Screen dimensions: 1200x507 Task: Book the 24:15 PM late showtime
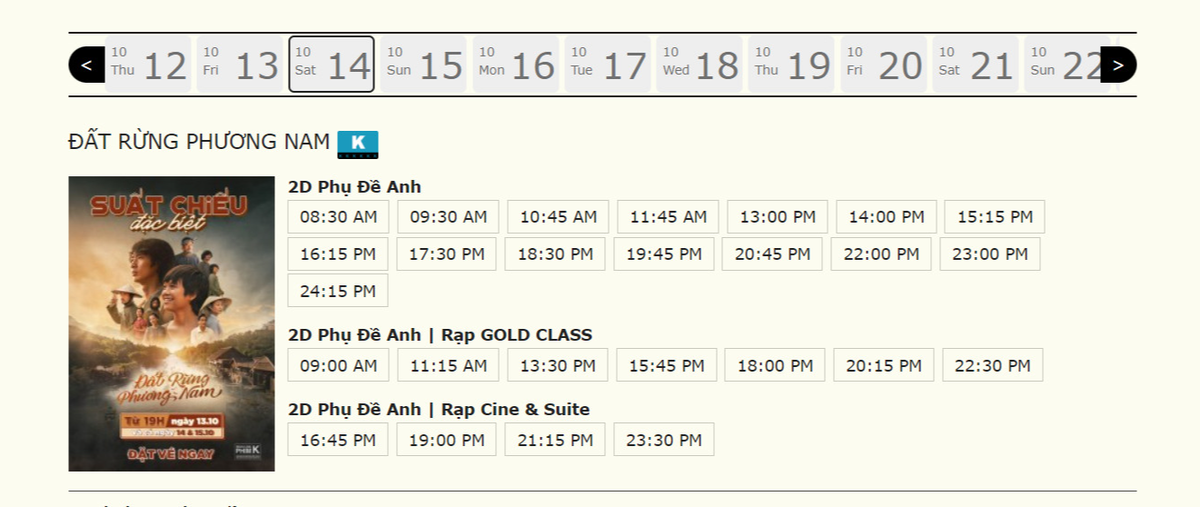click(x=338, y=291)
